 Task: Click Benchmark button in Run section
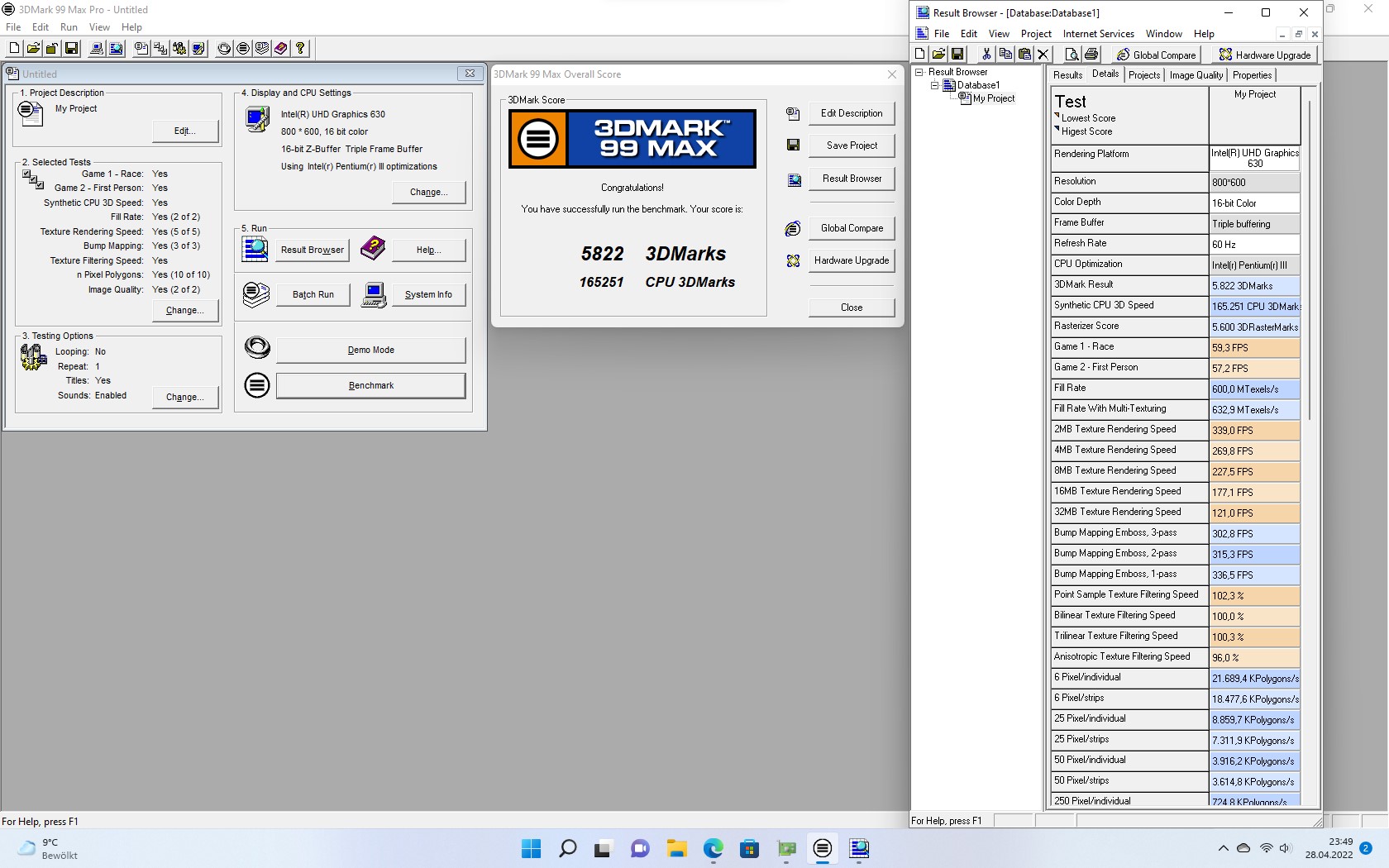pos(370,386)
